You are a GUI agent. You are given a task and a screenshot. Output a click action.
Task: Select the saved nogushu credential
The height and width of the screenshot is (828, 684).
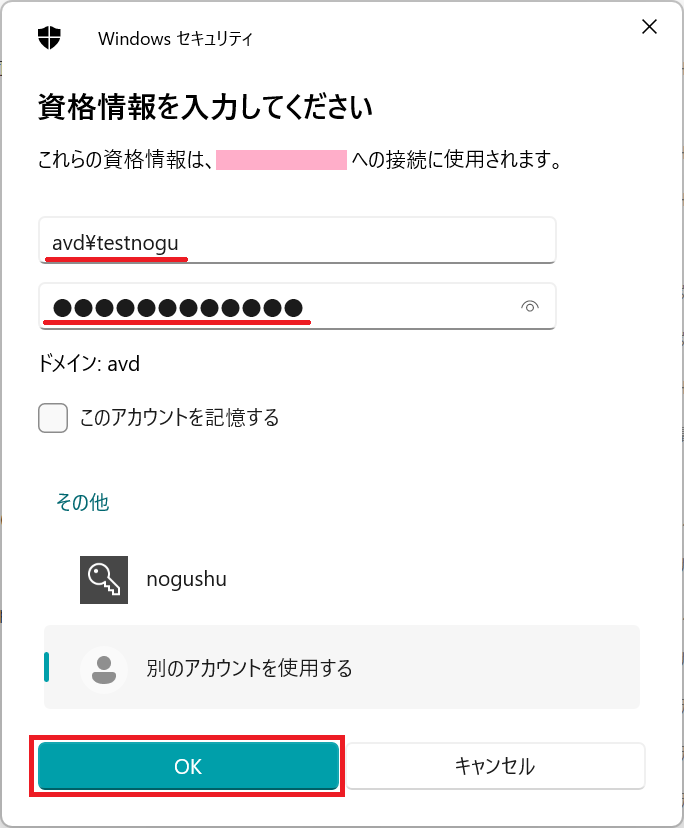[x=185, y=579]
